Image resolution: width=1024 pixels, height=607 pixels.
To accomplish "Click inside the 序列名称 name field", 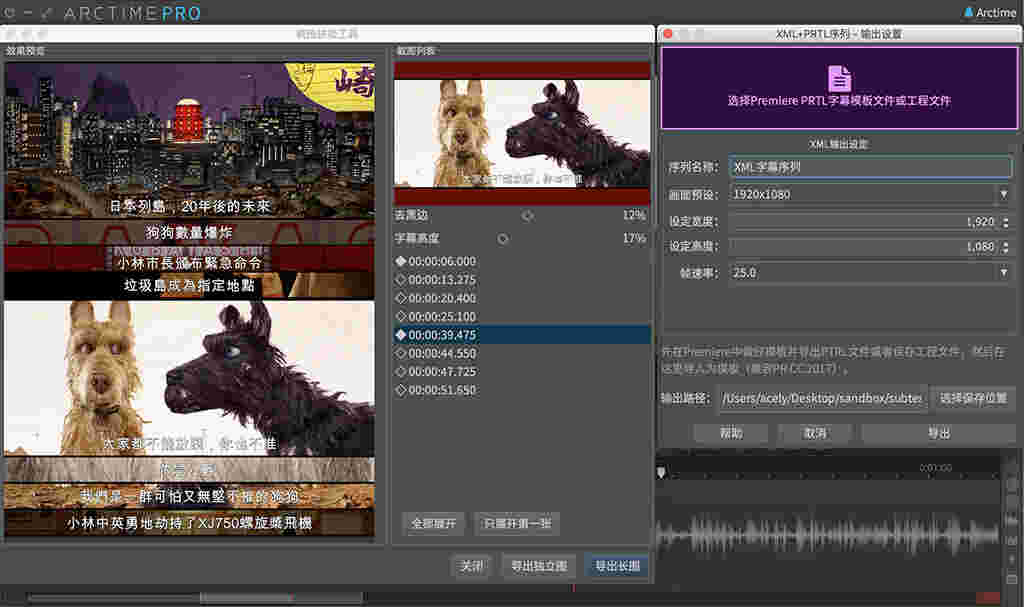I will (x=869, y=166).
